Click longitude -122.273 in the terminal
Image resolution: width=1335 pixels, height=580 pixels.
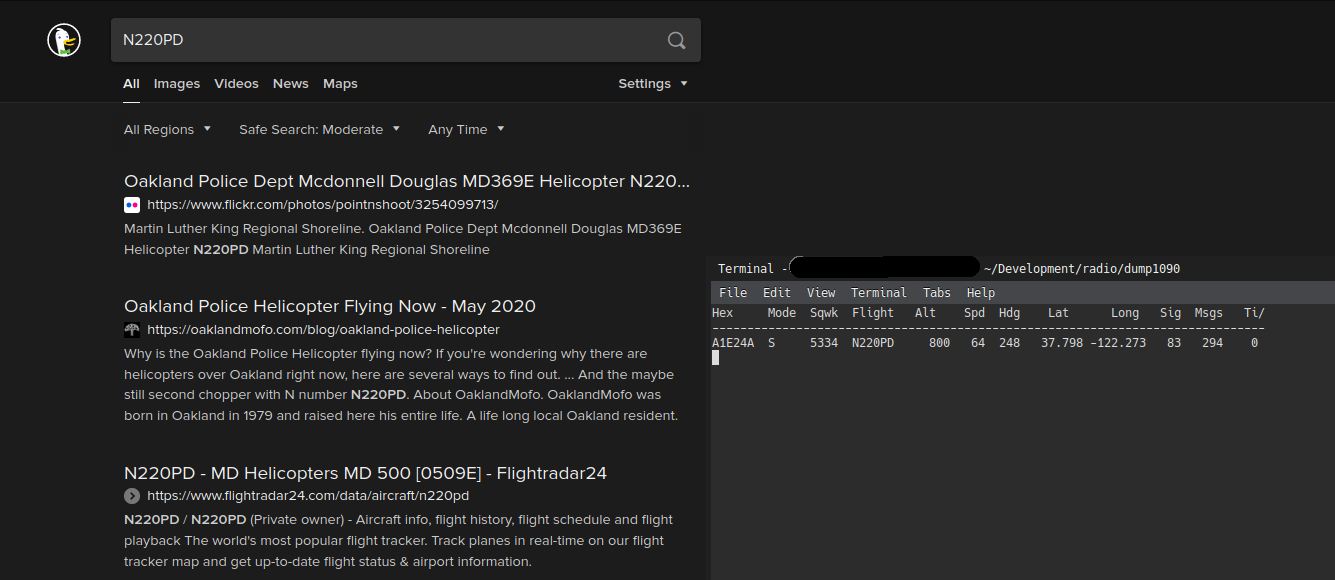tap(1118, 343)
